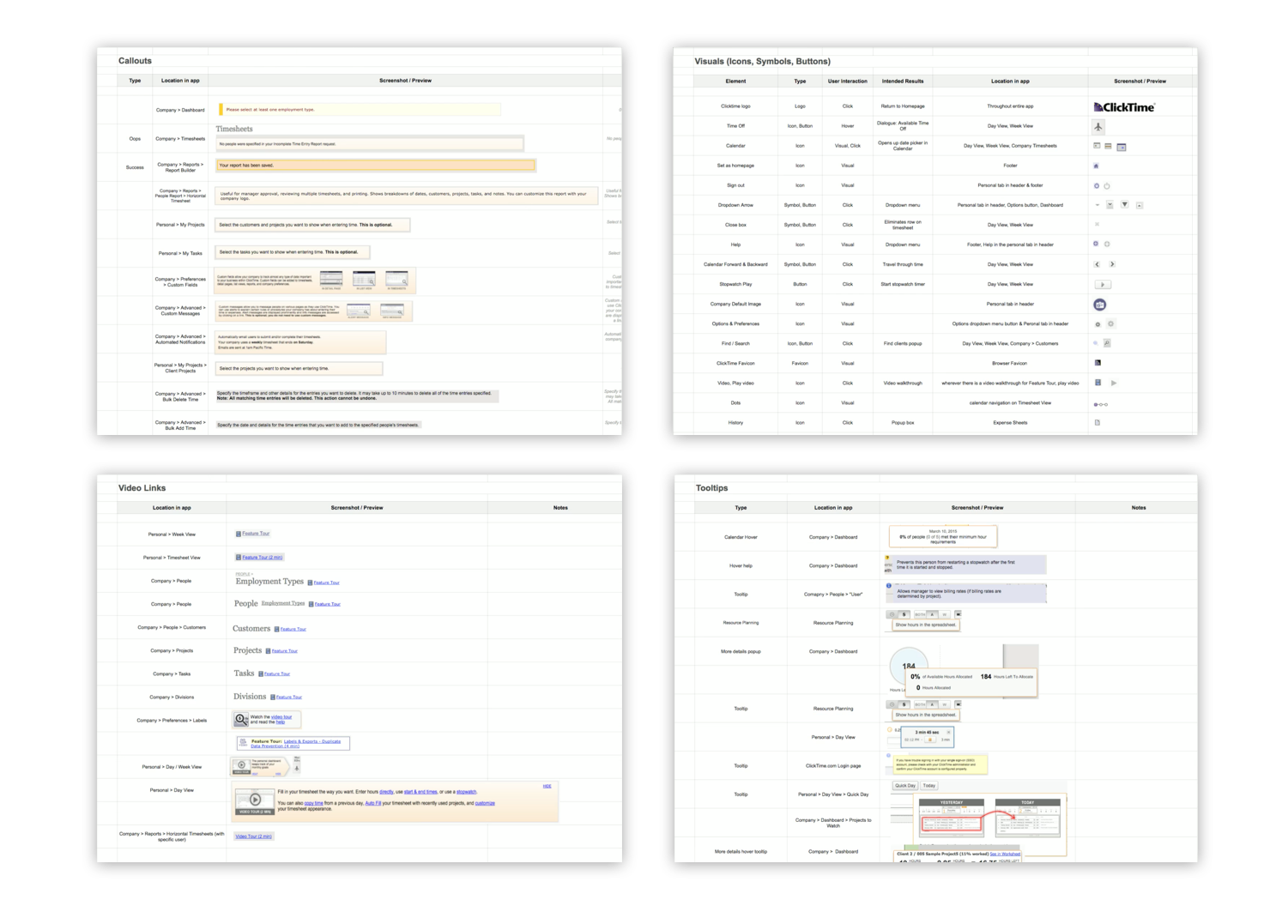
Task: Click the upward arrow button in Dropdown Arrow row
Action: coord(1139,205)
